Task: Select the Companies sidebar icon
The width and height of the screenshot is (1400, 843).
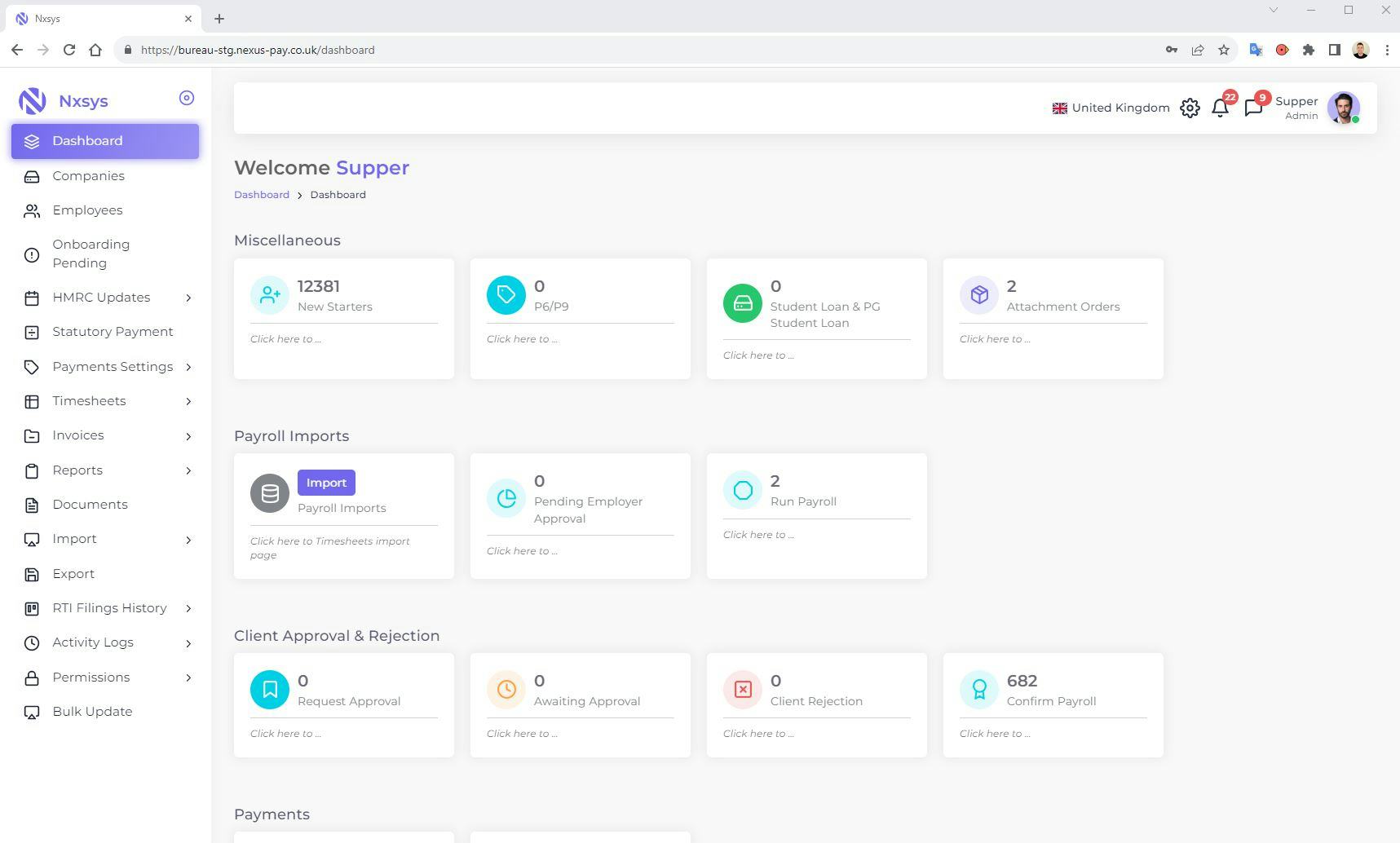Action: pyautogui.click(x=31, y=176)
